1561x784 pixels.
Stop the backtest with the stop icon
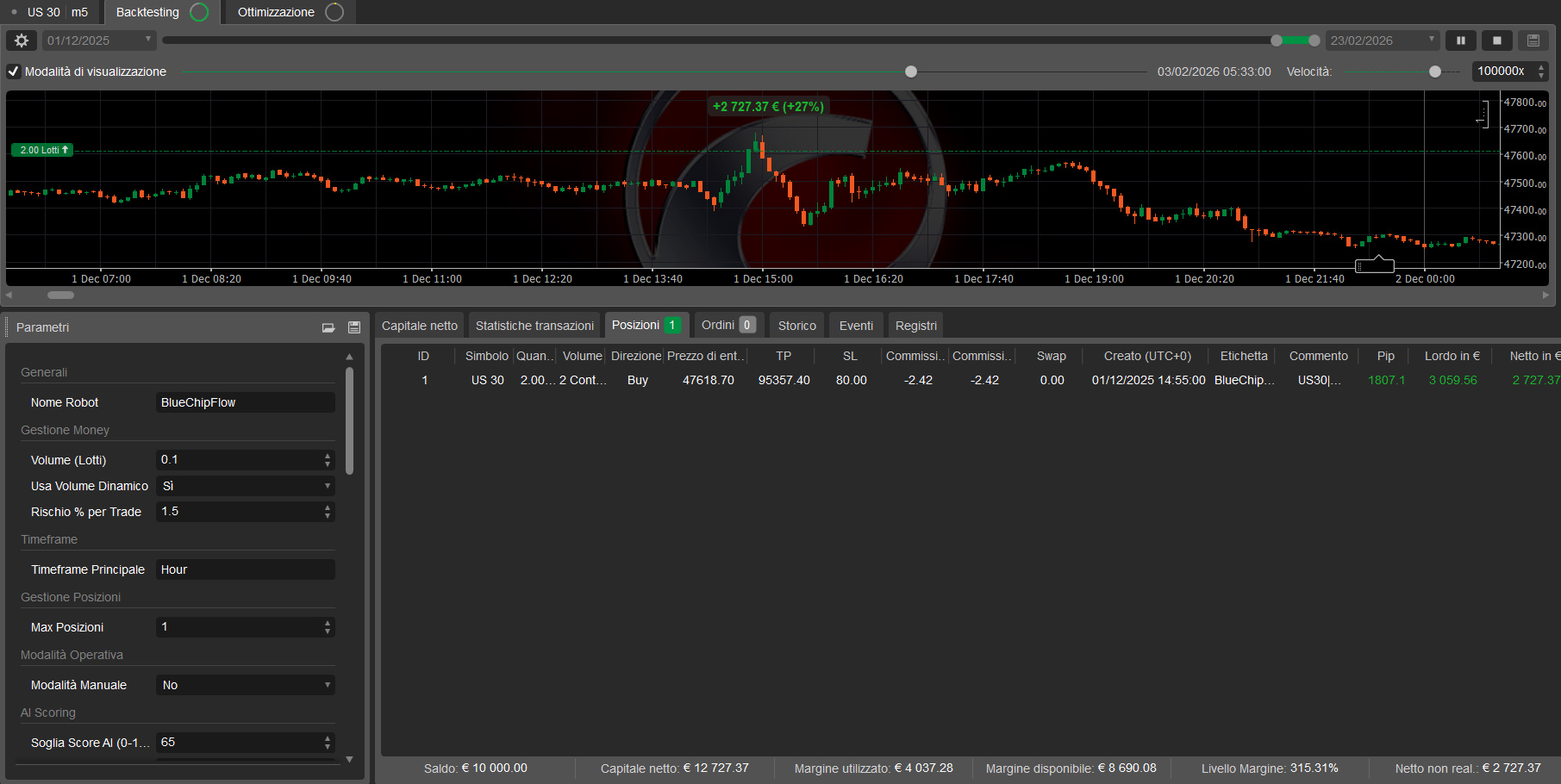point(1497,40)
